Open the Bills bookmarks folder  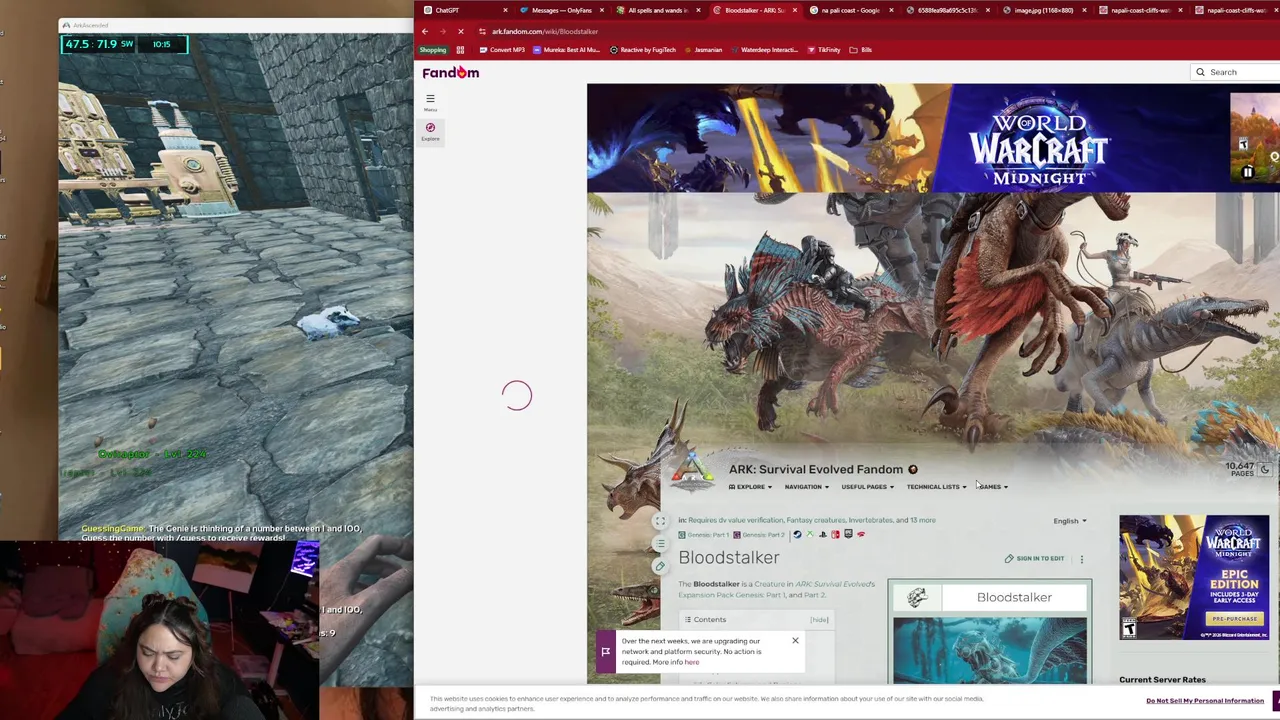861,50
